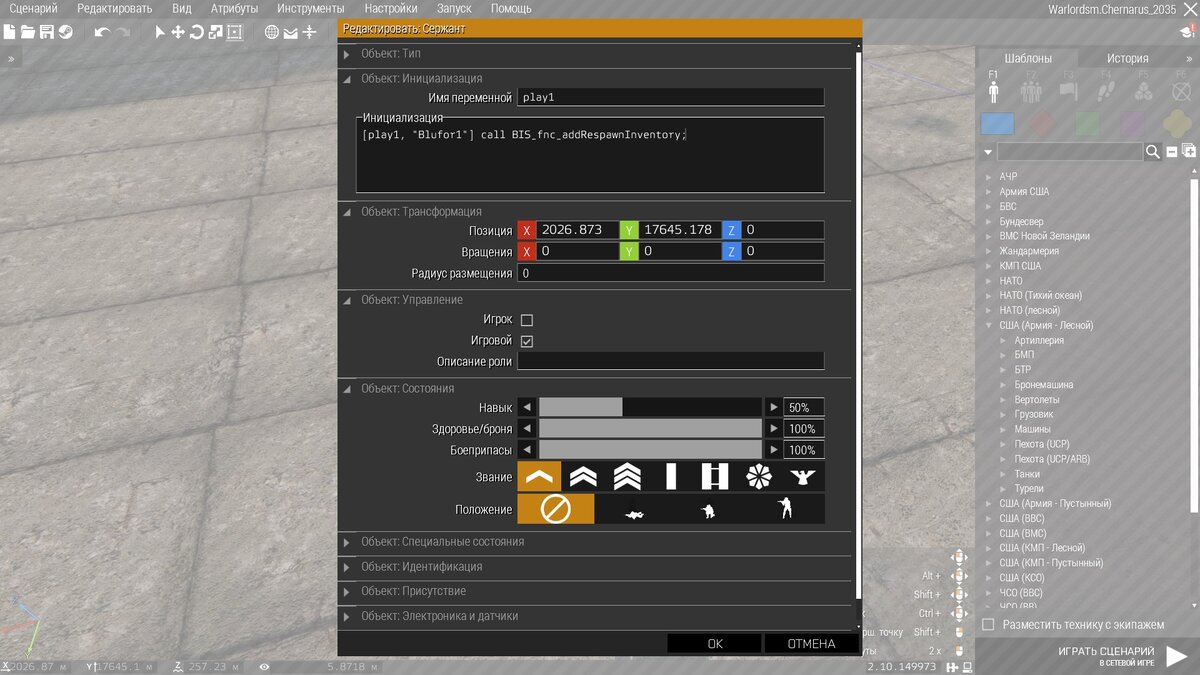
Task: Click the ОТМЕНА cancel button
Action: (811, 644)
